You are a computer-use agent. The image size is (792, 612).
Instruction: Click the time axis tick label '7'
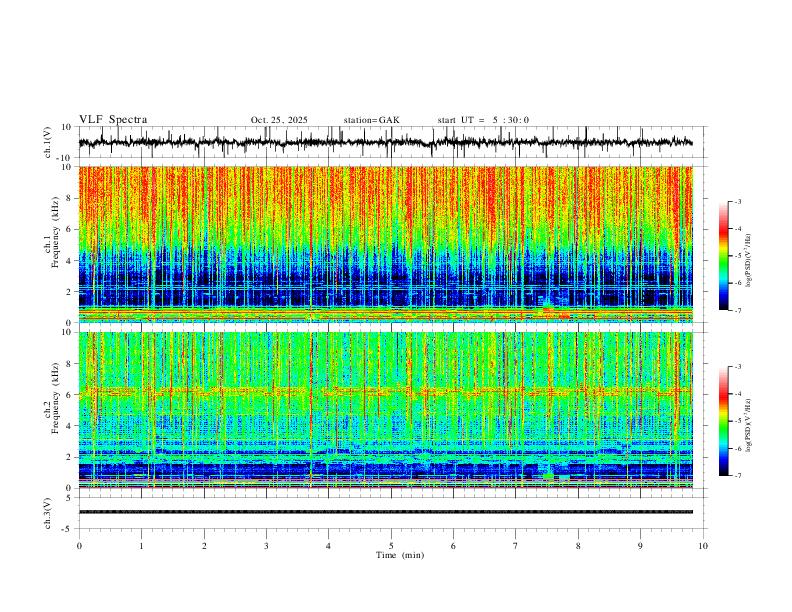coord(516,546)
